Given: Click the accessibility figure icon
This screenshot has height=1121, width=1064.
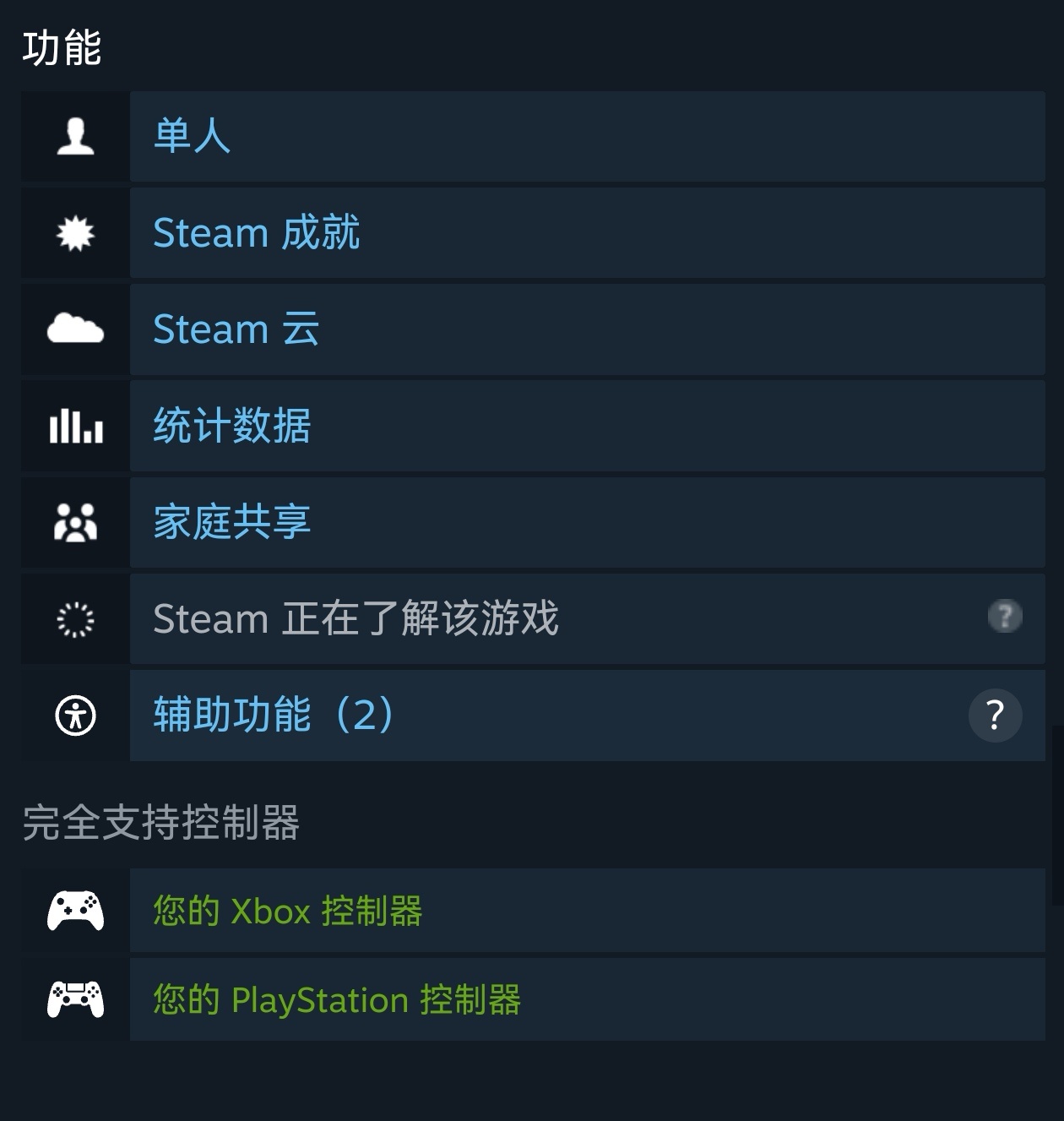Looking at the screenshot, I should [75, 716].
